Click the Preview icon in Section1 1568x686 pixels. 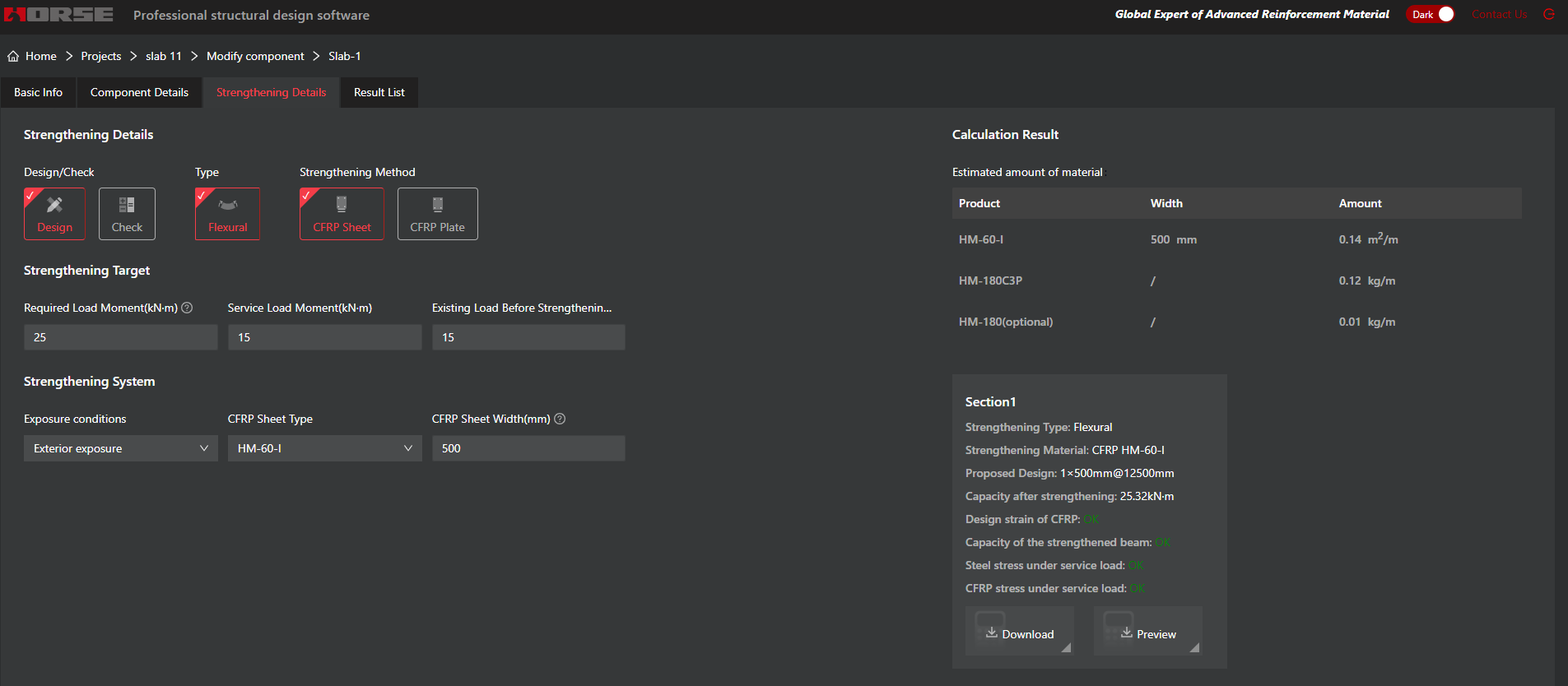tap(1126, 633)
